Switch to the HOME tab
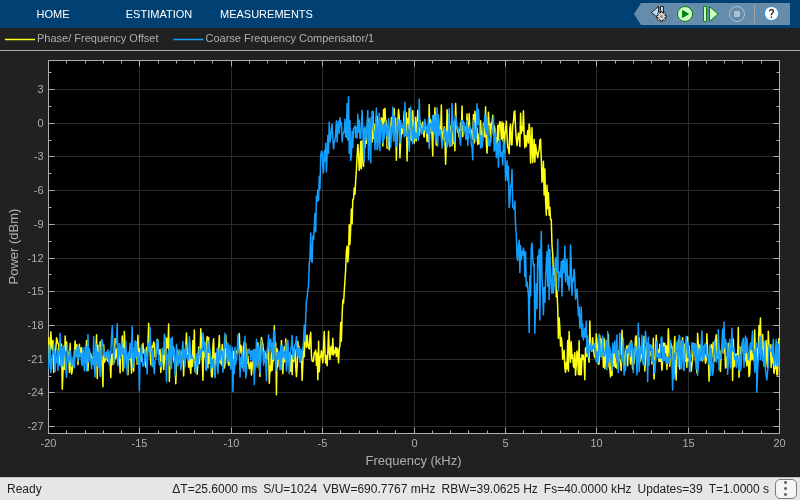 53,14
